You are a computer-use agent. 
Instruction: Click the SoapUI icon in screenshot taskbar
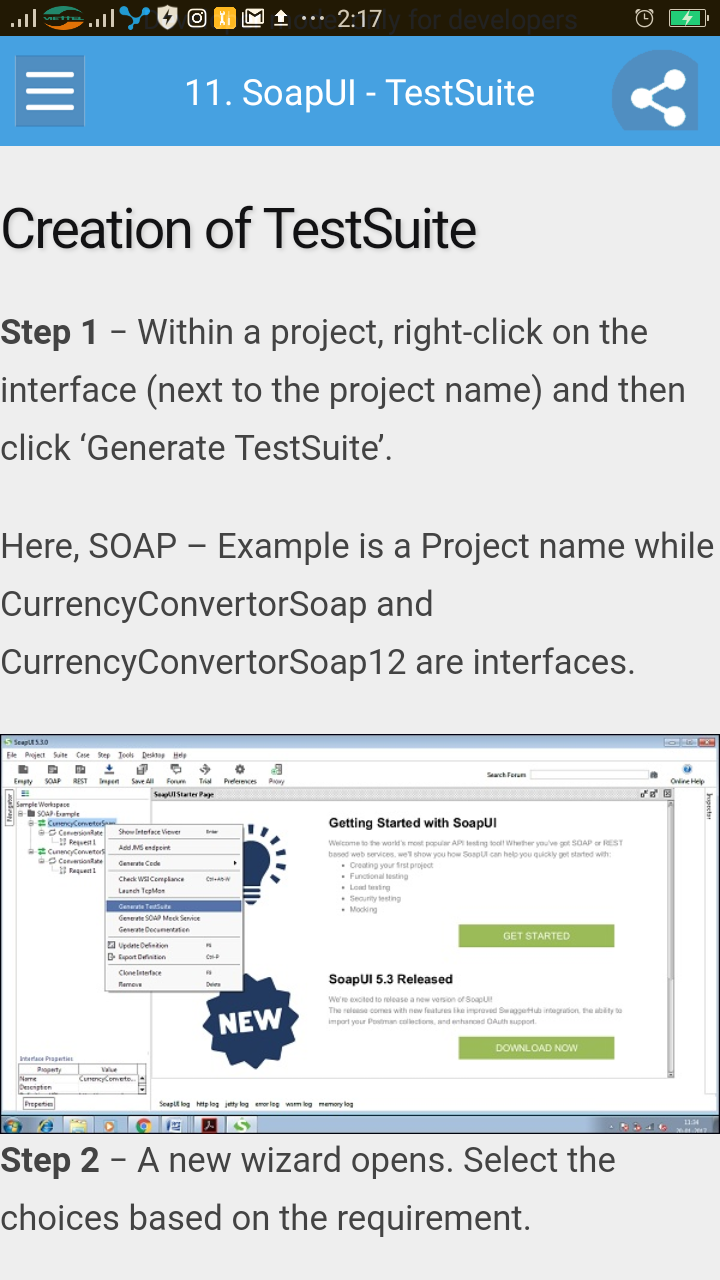tap(242, 1126)
